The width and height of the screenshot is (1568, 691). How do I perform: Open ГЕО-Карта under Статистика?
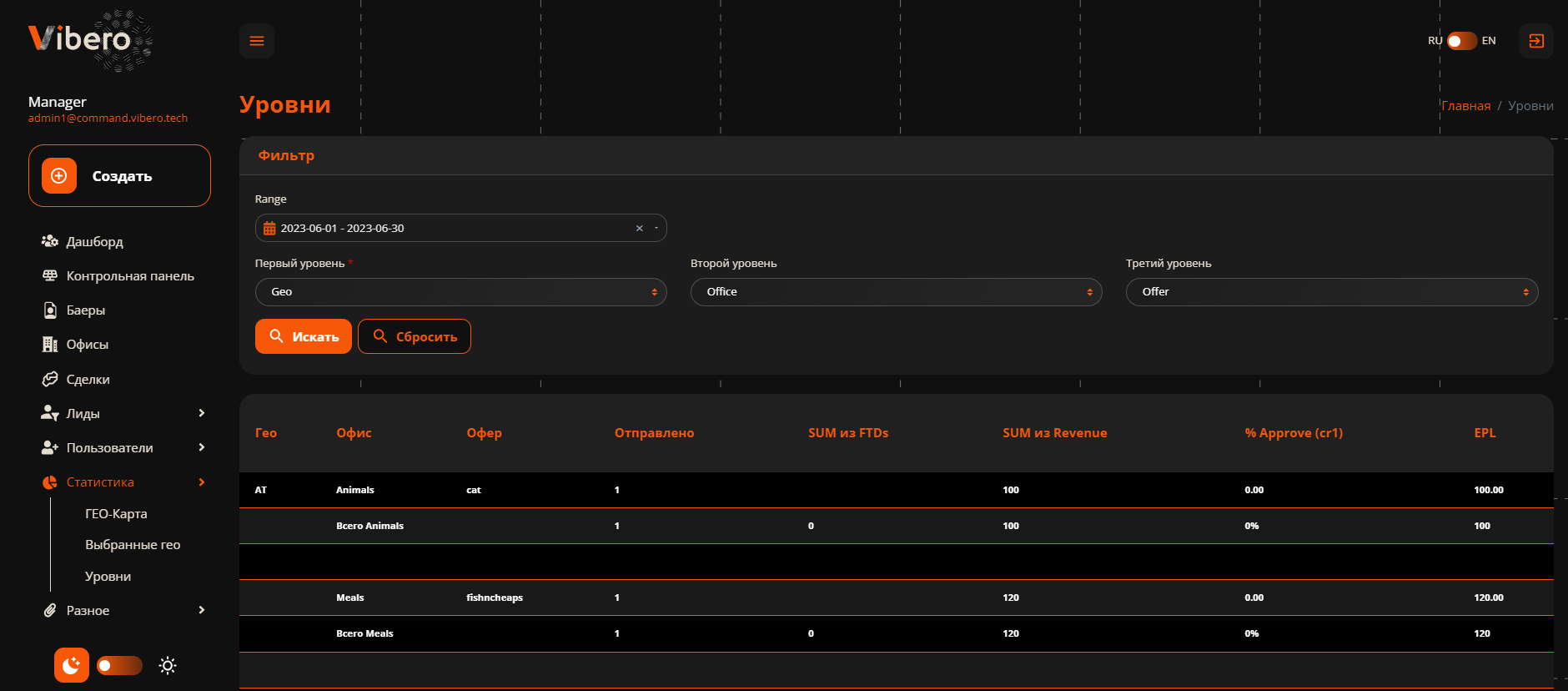pos(116,514)
